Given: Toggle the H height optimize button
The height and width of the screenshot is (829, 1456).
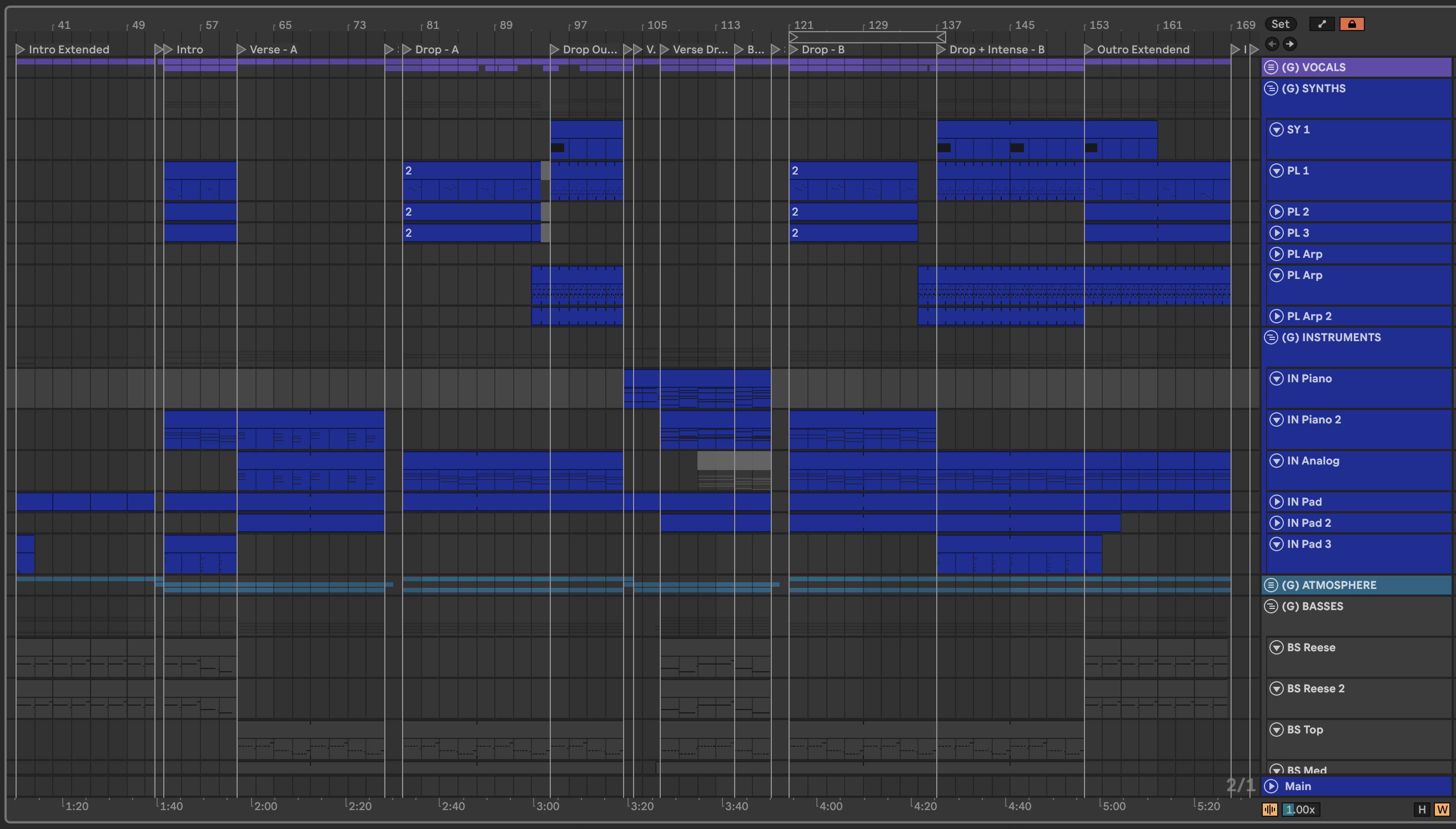Looking at the screenshot, I should click(x=1421, y=809).
